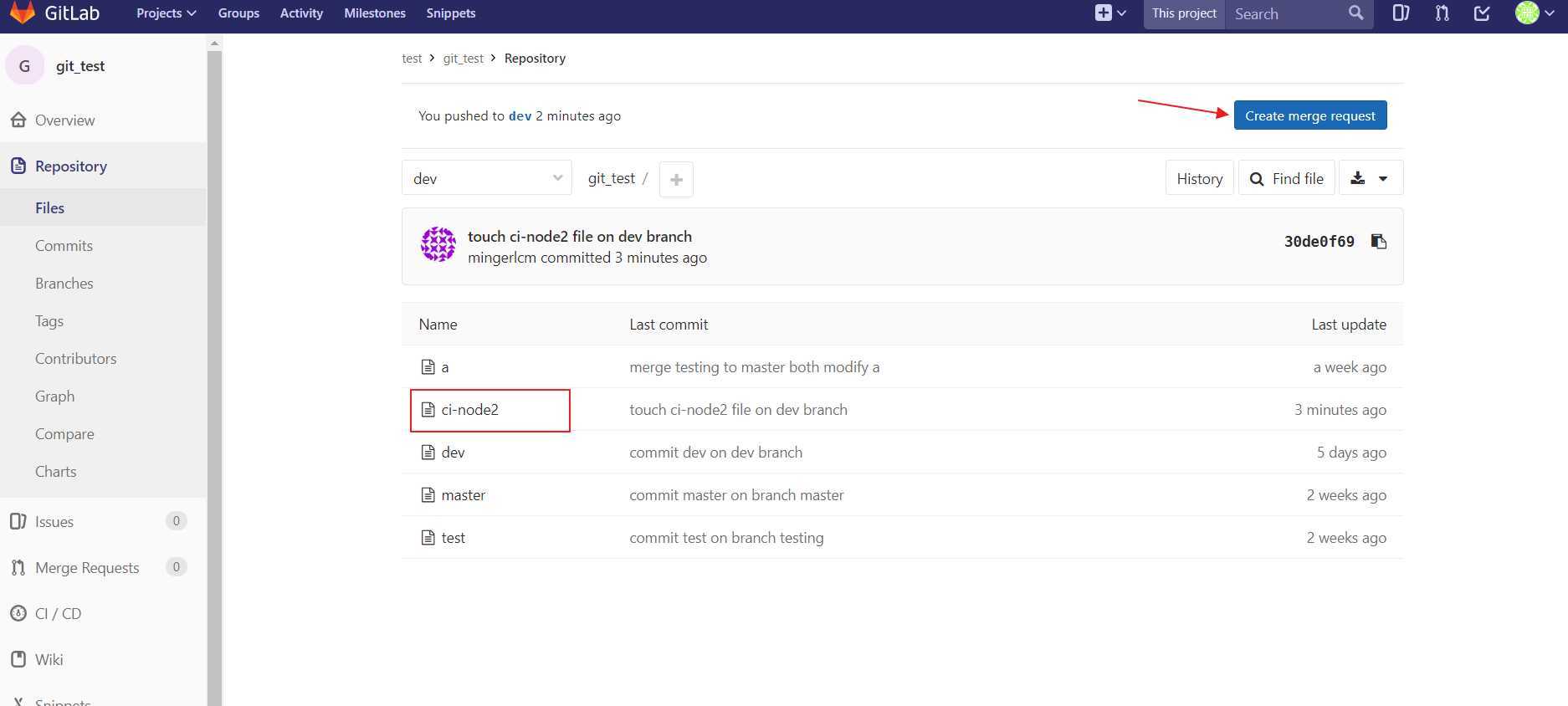Click the git_test project avatar G

24,66
